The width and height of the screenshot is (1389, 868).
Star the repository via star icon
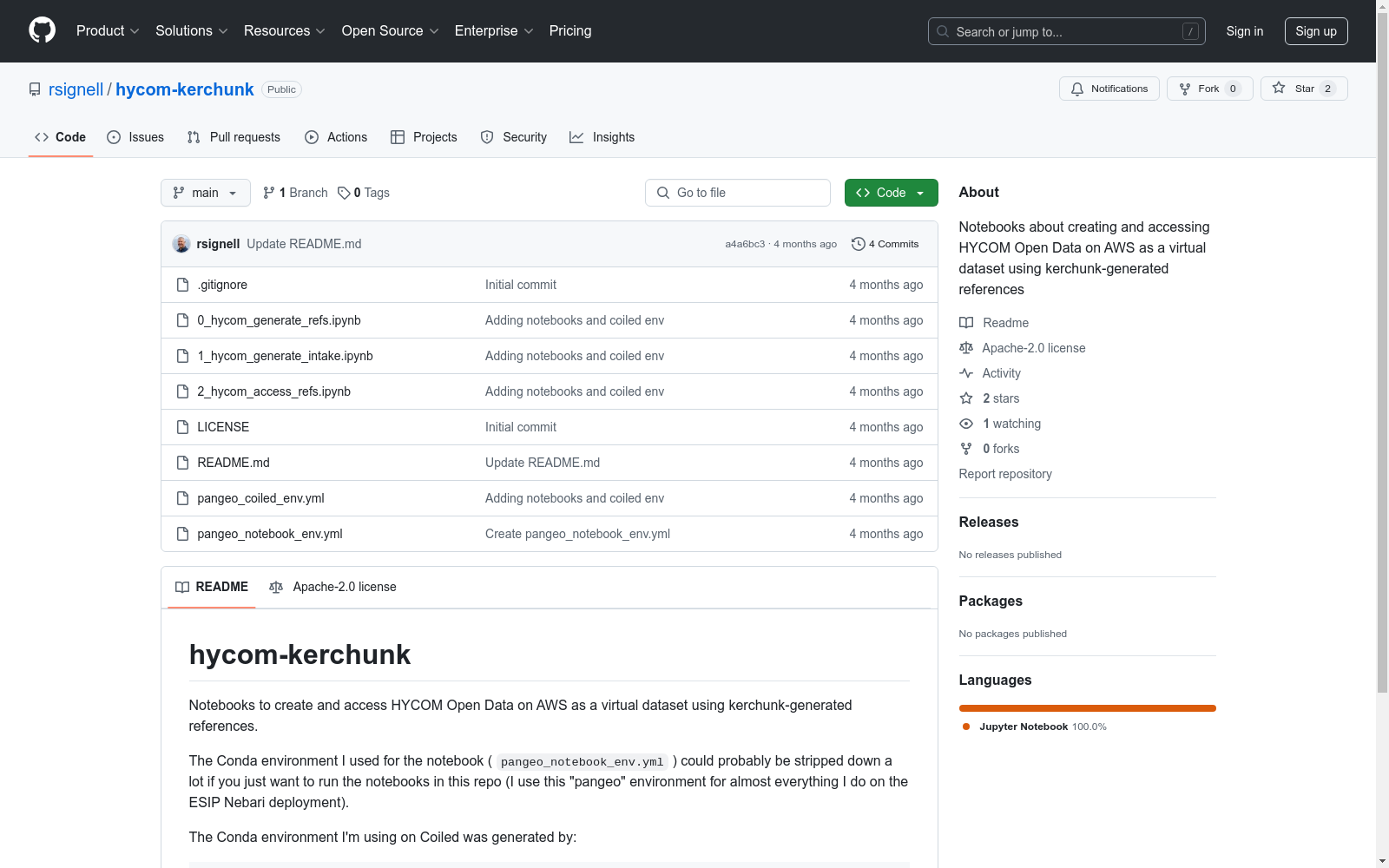coord(1279,88)
